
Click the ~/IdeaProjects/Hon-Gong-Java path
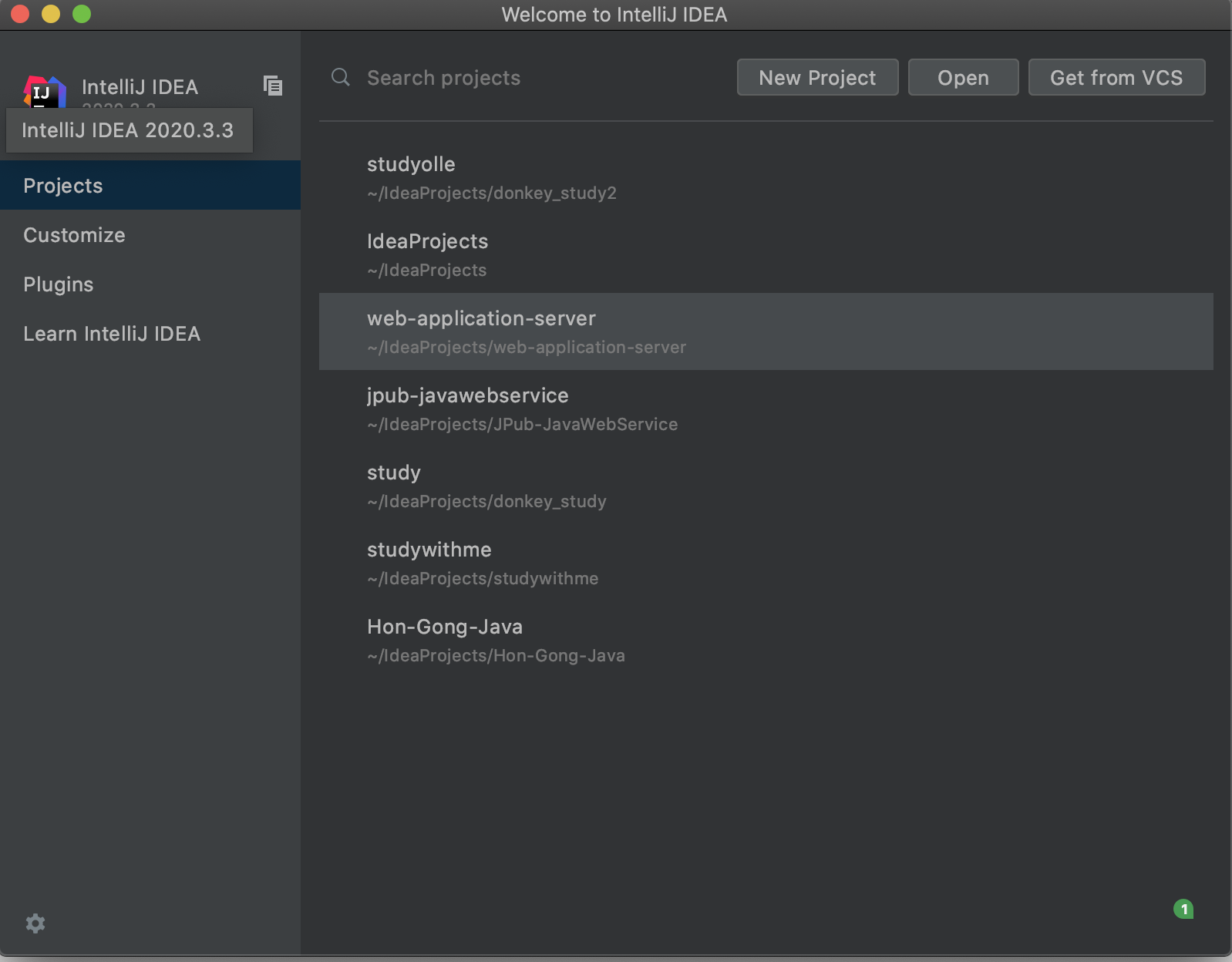point(496,655)
